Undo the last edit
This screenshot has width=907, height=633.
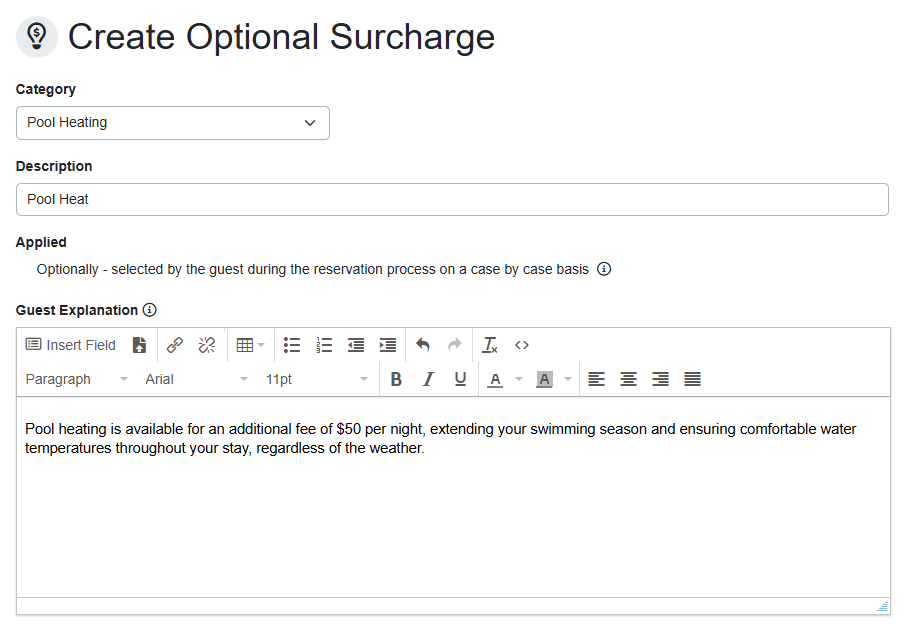pyautogui.click(x=423, y=345)
